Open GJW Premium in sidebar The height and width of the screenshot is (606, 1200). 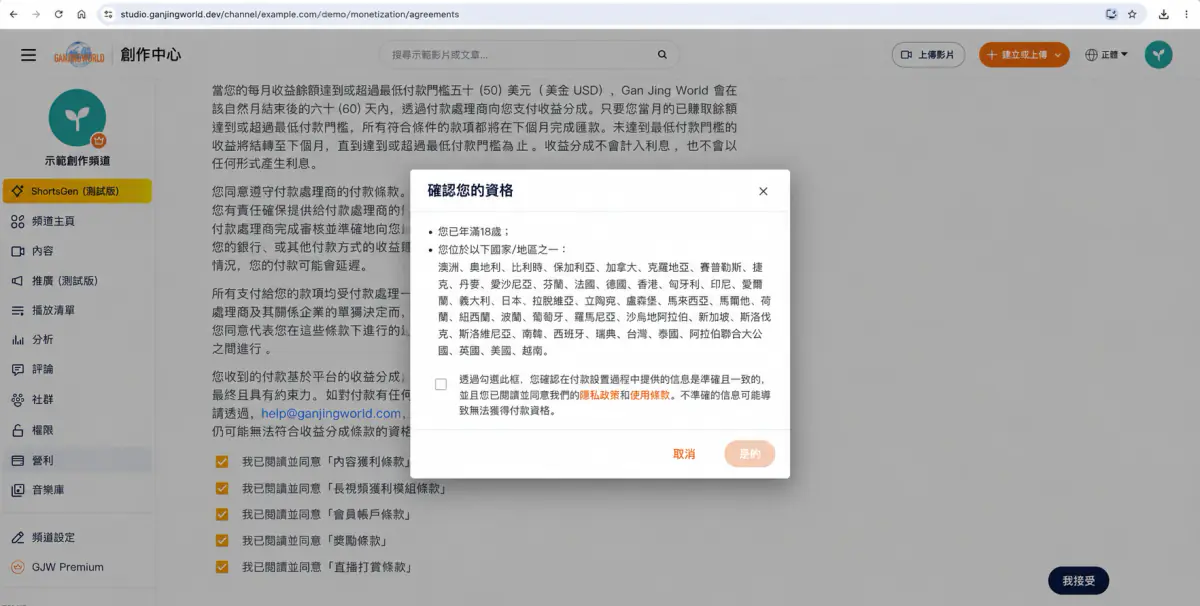point(77,567)
